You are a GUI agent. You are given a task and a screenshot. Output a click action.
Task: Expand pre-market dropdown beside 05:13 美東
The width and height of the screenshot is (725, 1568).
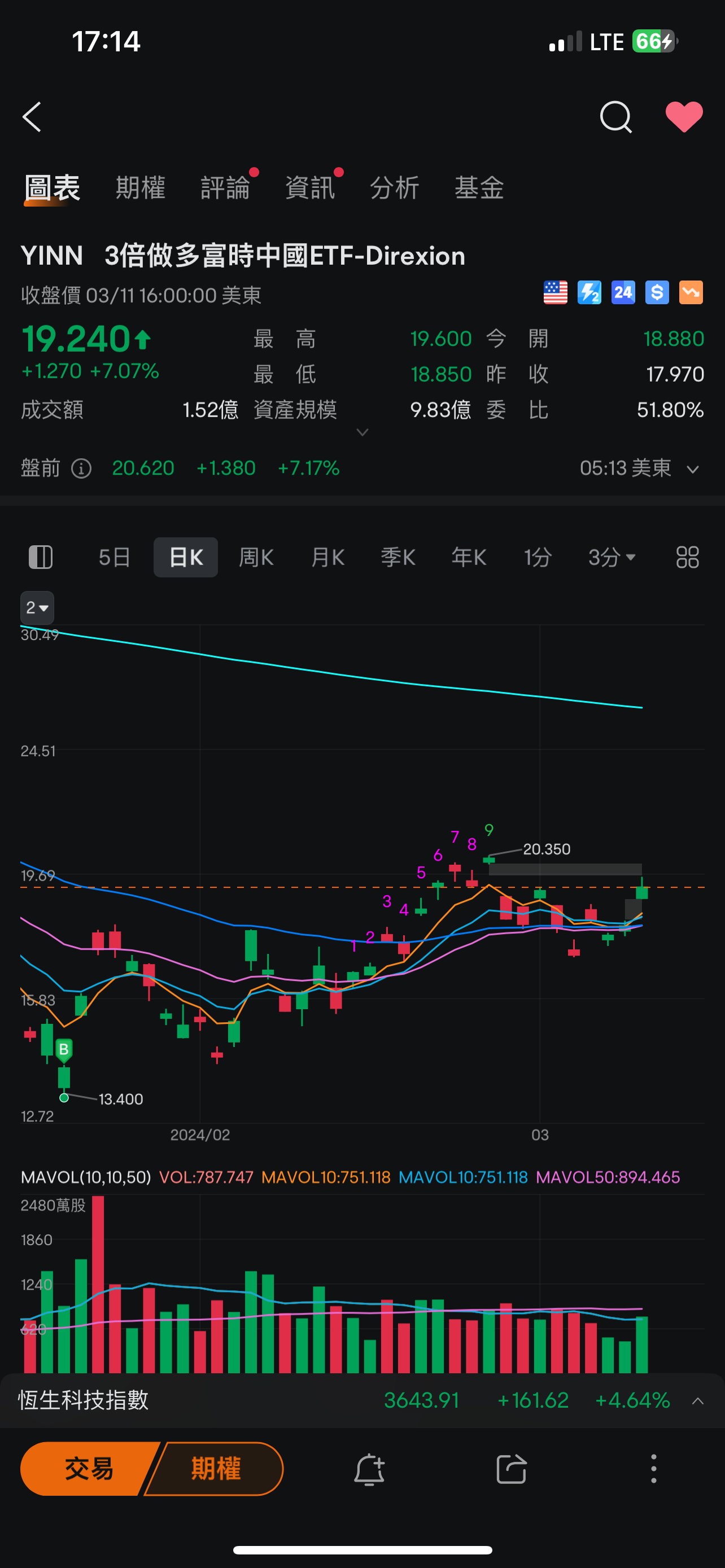[x=693, y=469]
